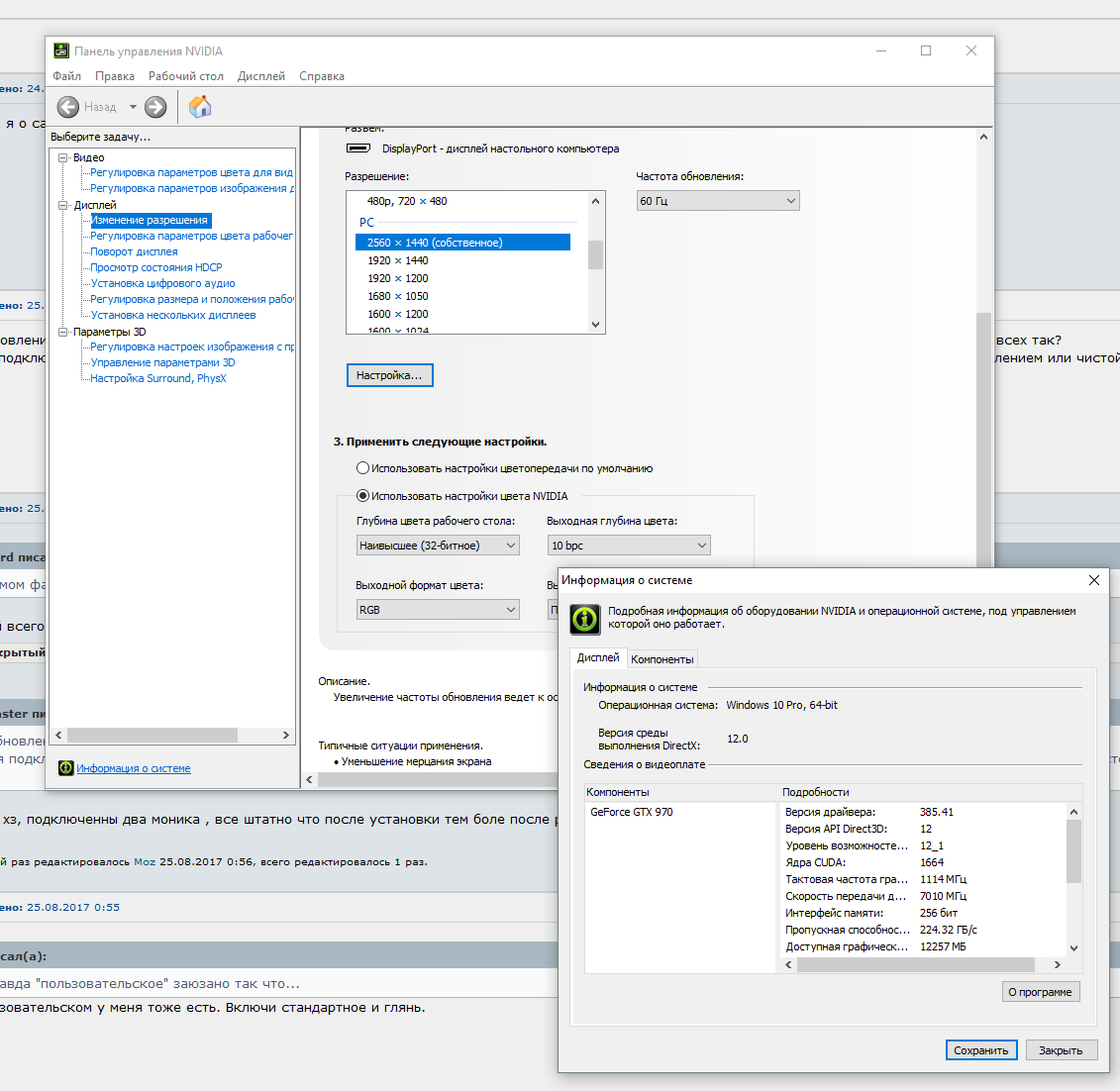Open the Back button history dropdown arrow
The width and height of the screenshot is (1120, 1091).
point(133,107)
